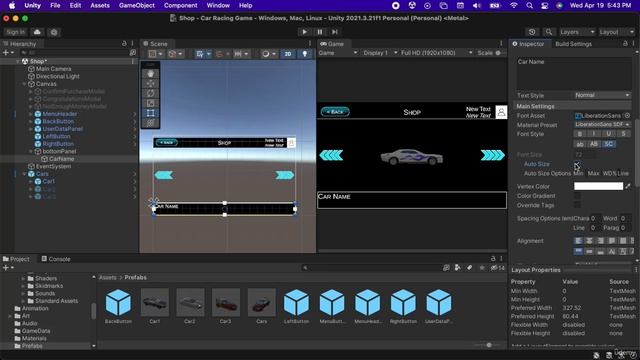
Task: Enable the Override Tags checkbox
Action: [x=577, y=205]
